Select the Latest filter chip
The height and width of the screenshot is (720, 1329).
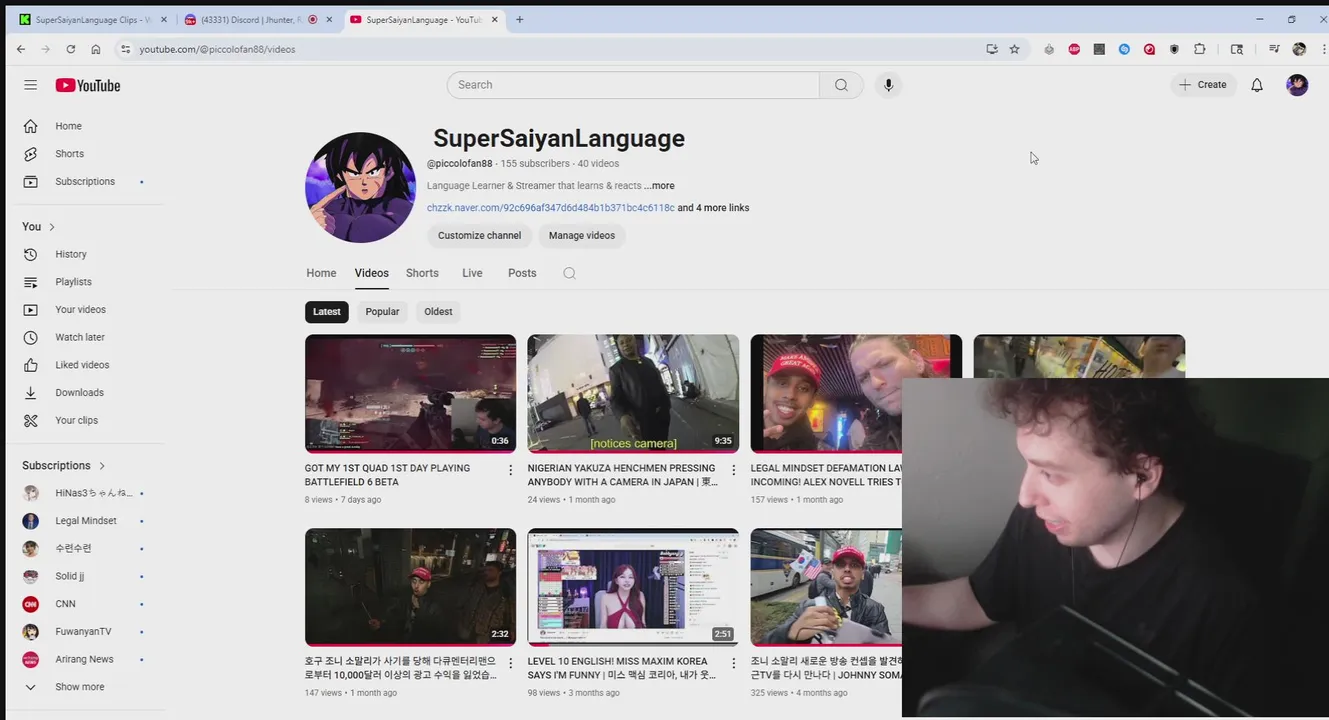click(327, 312)
